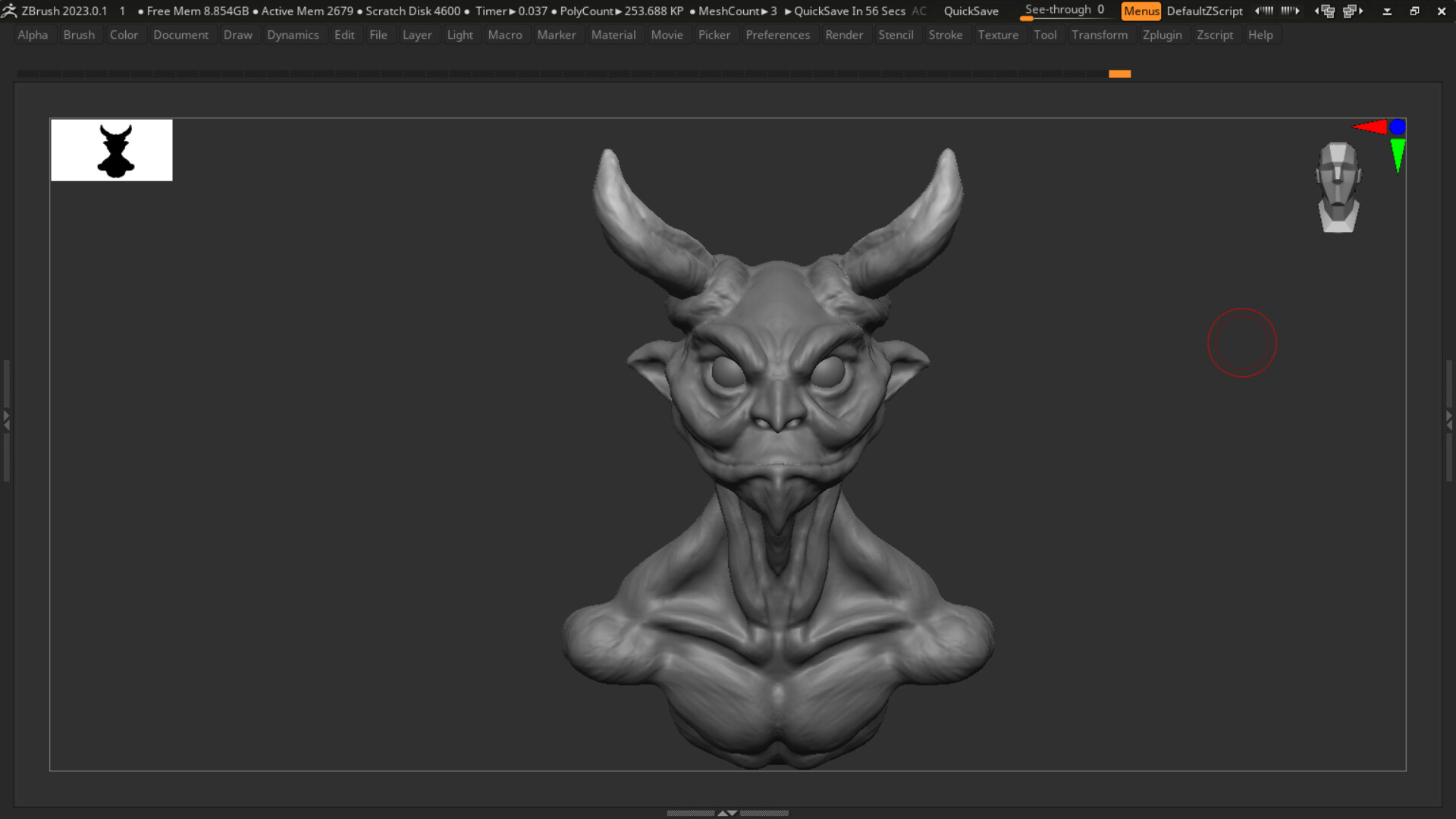Click the QuickSave button
Viewport: 1456px width, 819px height.
pyautogui.click(x=970, y=11)
